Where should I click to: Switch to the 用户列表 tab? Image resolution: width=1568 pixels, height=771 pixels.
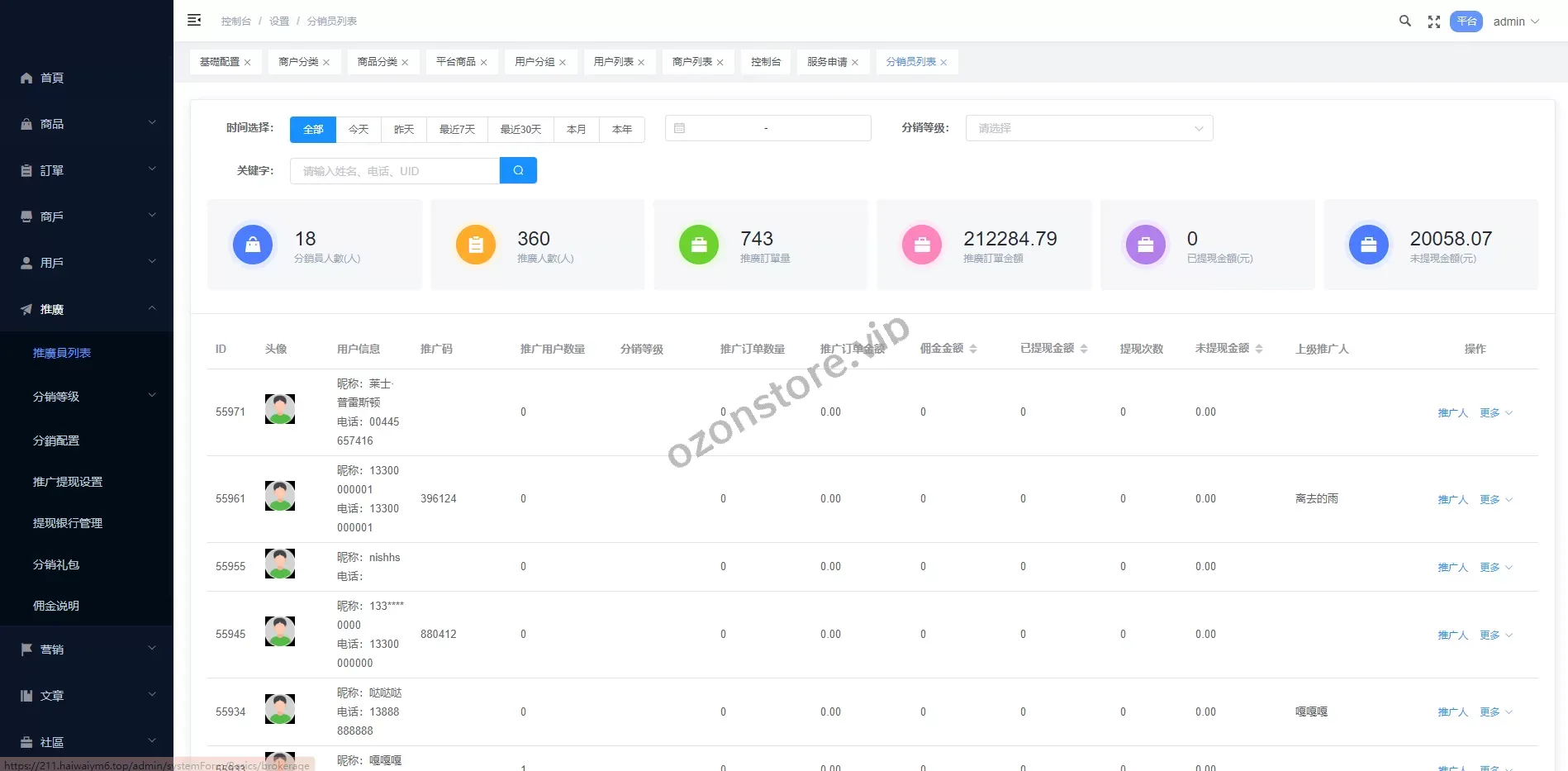(613, 62)
